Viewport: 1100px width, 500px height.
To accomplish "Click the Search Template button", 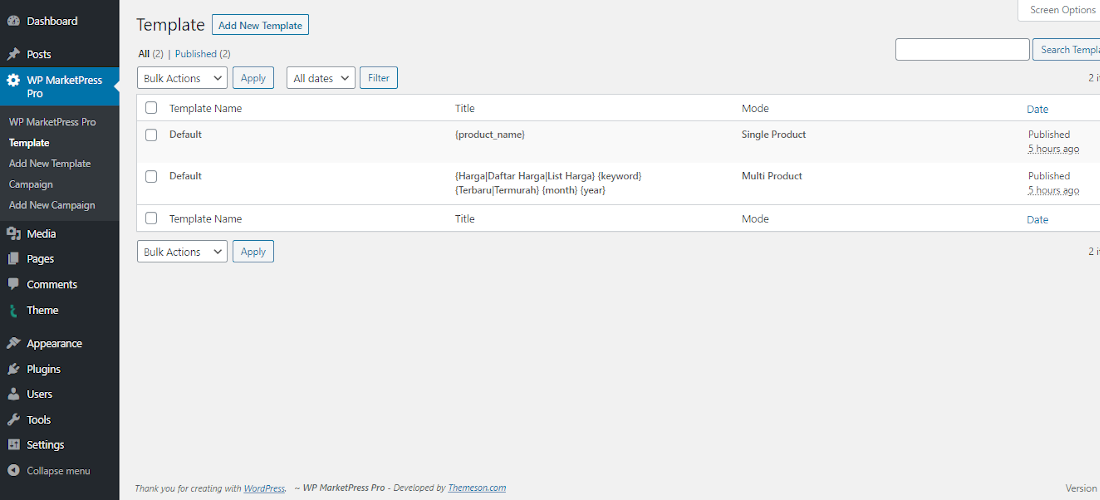I will pos(1066,50).
